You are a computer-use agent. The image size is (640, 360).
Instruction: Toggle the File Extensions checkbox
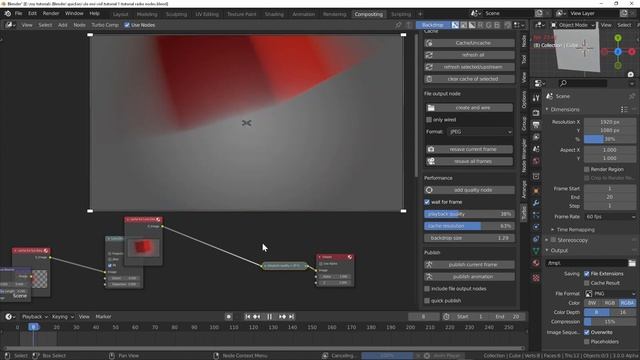(587, 274)
